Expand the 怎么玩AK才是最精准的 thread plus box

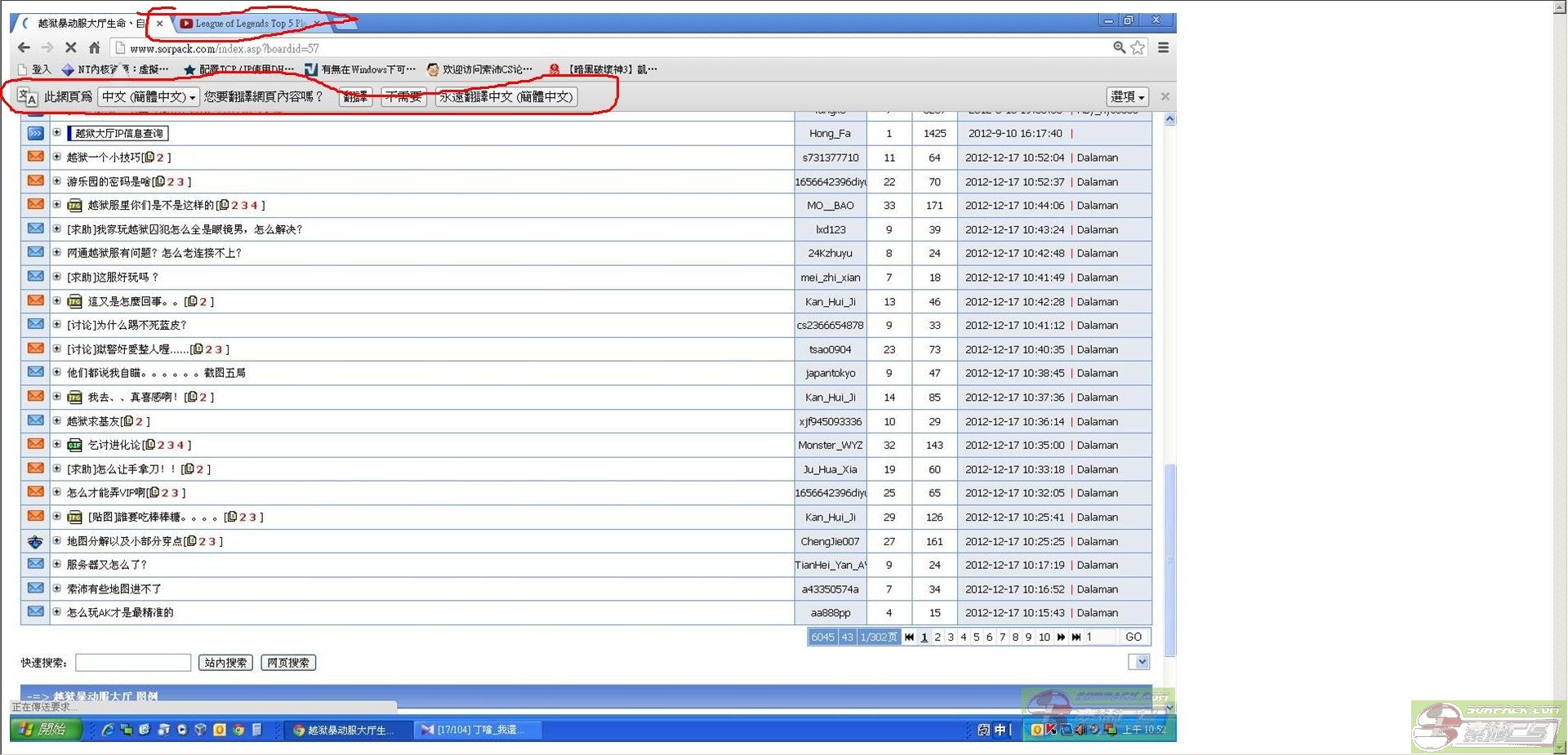[57, 612]
